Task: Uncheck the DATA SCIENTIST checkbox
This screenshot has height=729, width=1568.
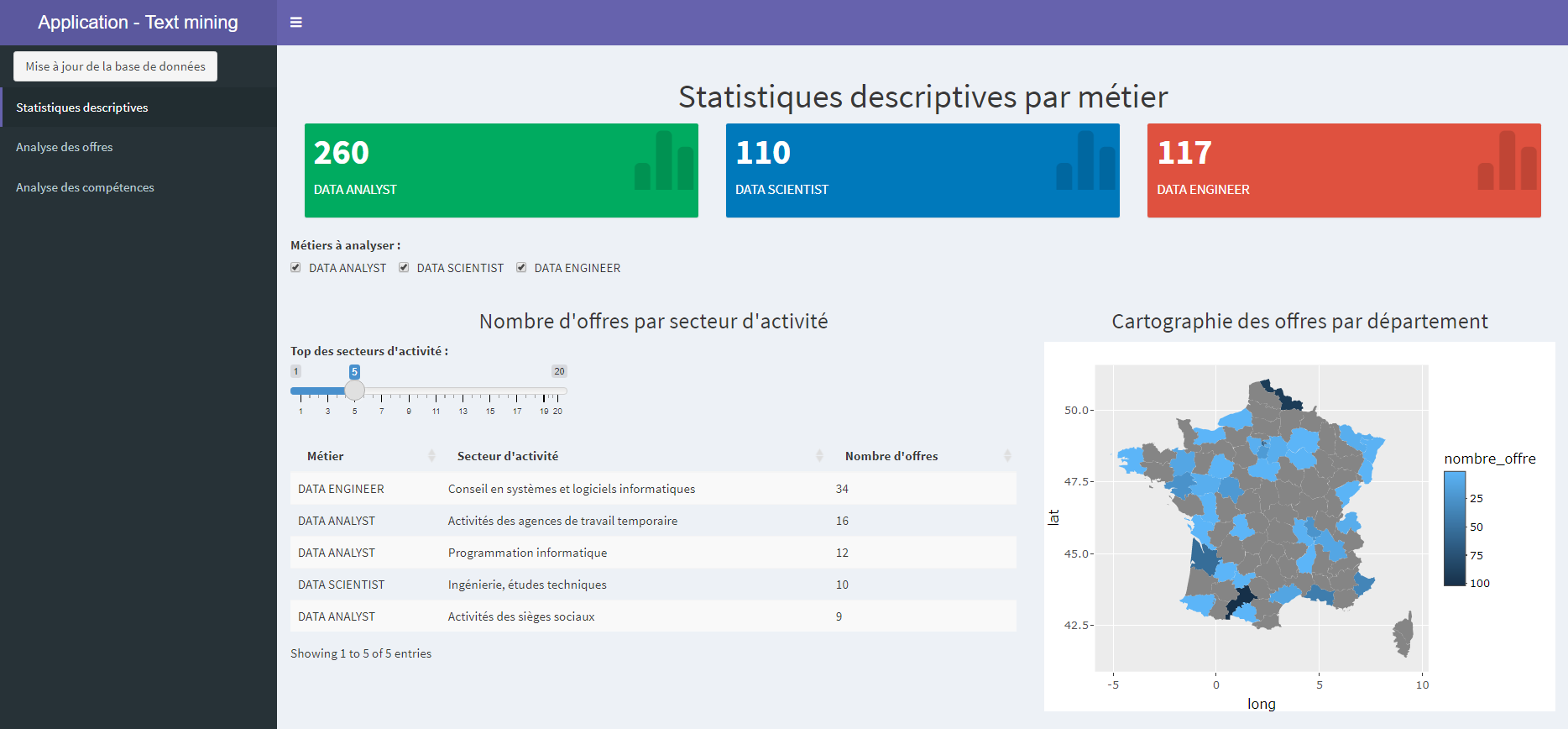Action: 404,268
